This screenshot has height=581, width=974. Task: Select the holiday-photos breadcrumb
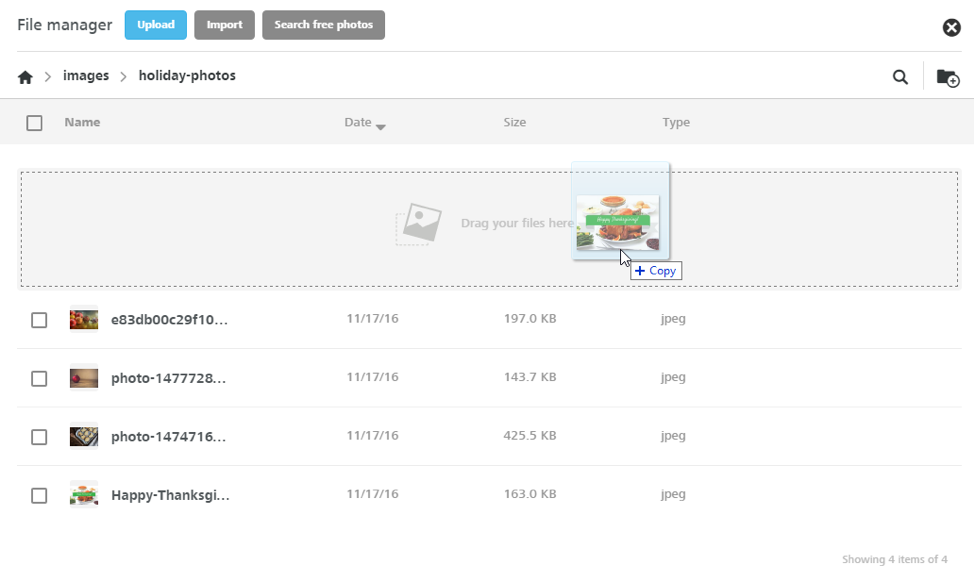point(187,76)
